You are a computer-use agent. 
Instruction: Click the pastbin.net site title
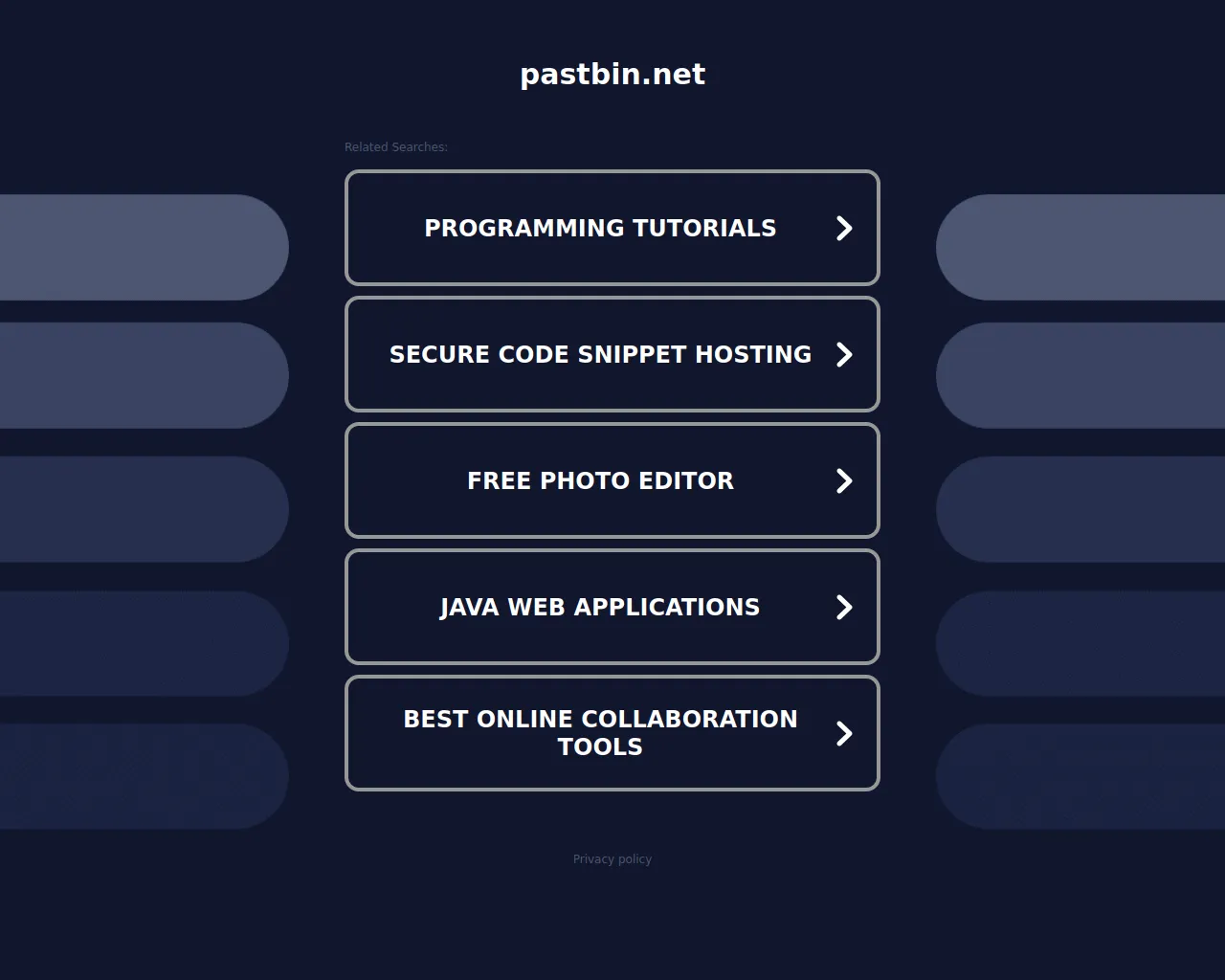612,74
